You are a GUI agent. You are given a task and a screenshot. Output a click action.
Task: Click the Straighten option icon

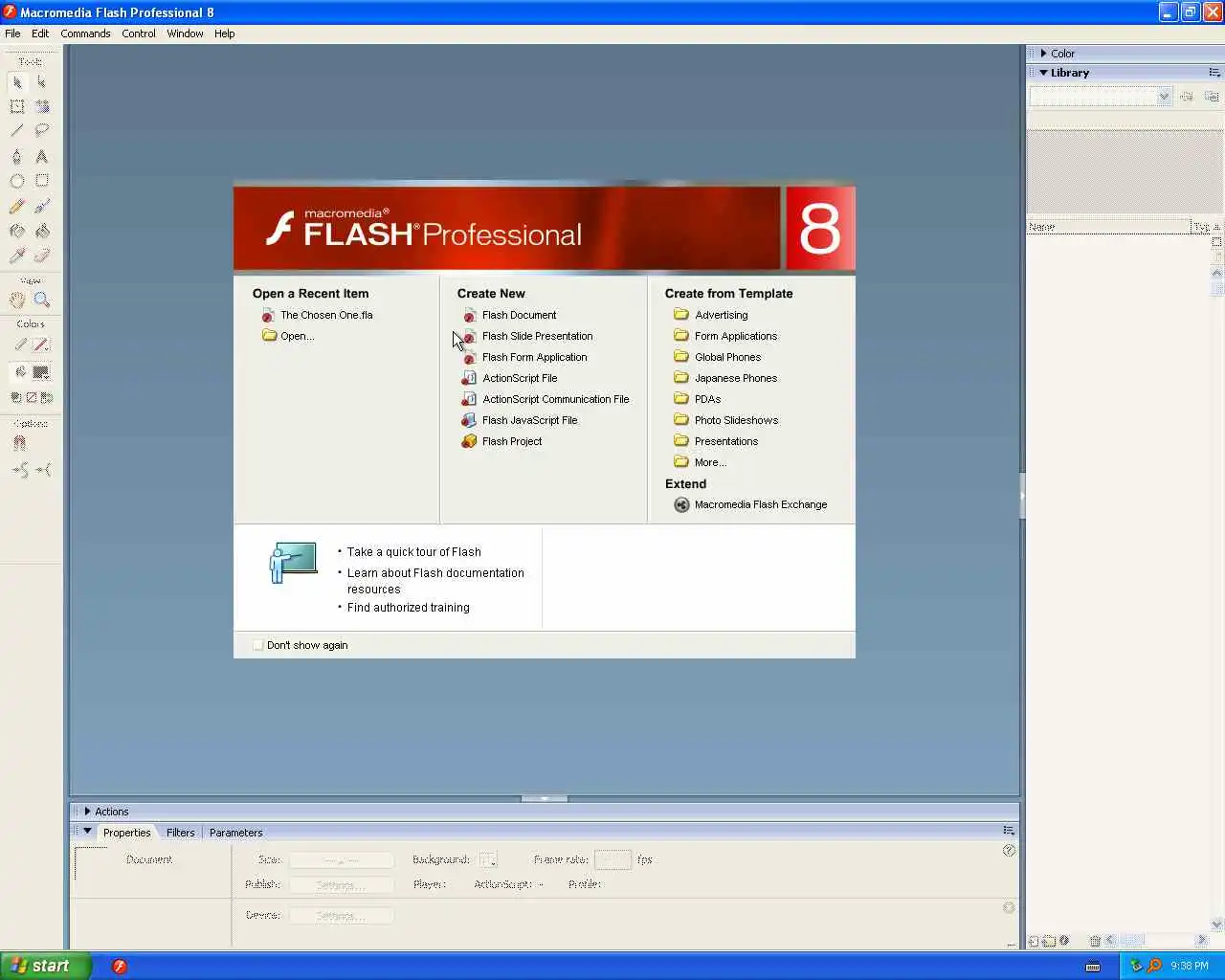[x=43, y=470]
